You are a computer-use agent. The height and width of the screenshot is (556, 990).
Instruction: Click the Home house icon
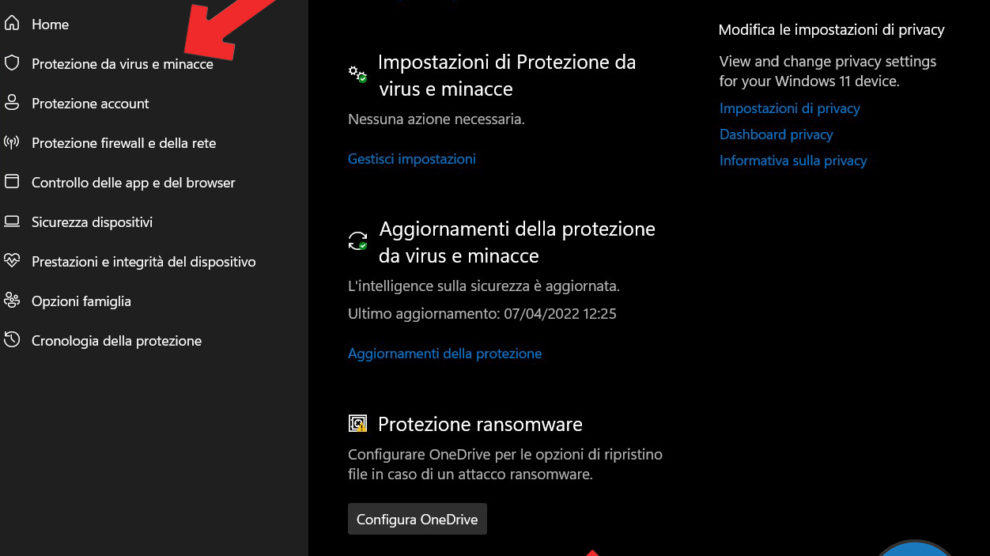point(12,24)
